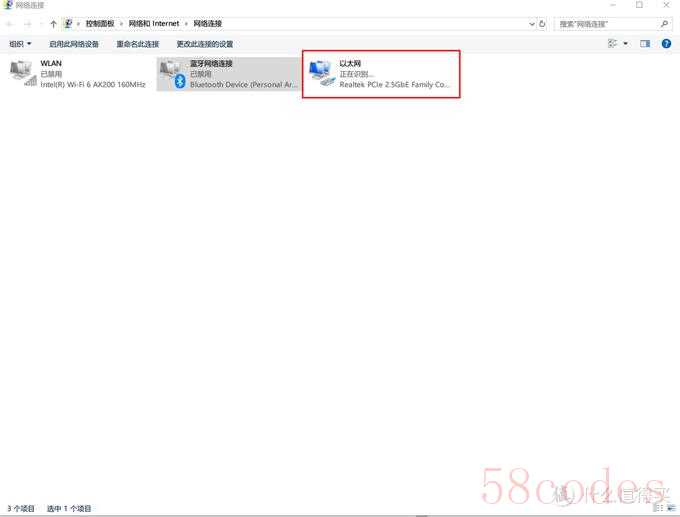680x517 pixels.
Task: Go forward to next location
Action: point(28,24)
